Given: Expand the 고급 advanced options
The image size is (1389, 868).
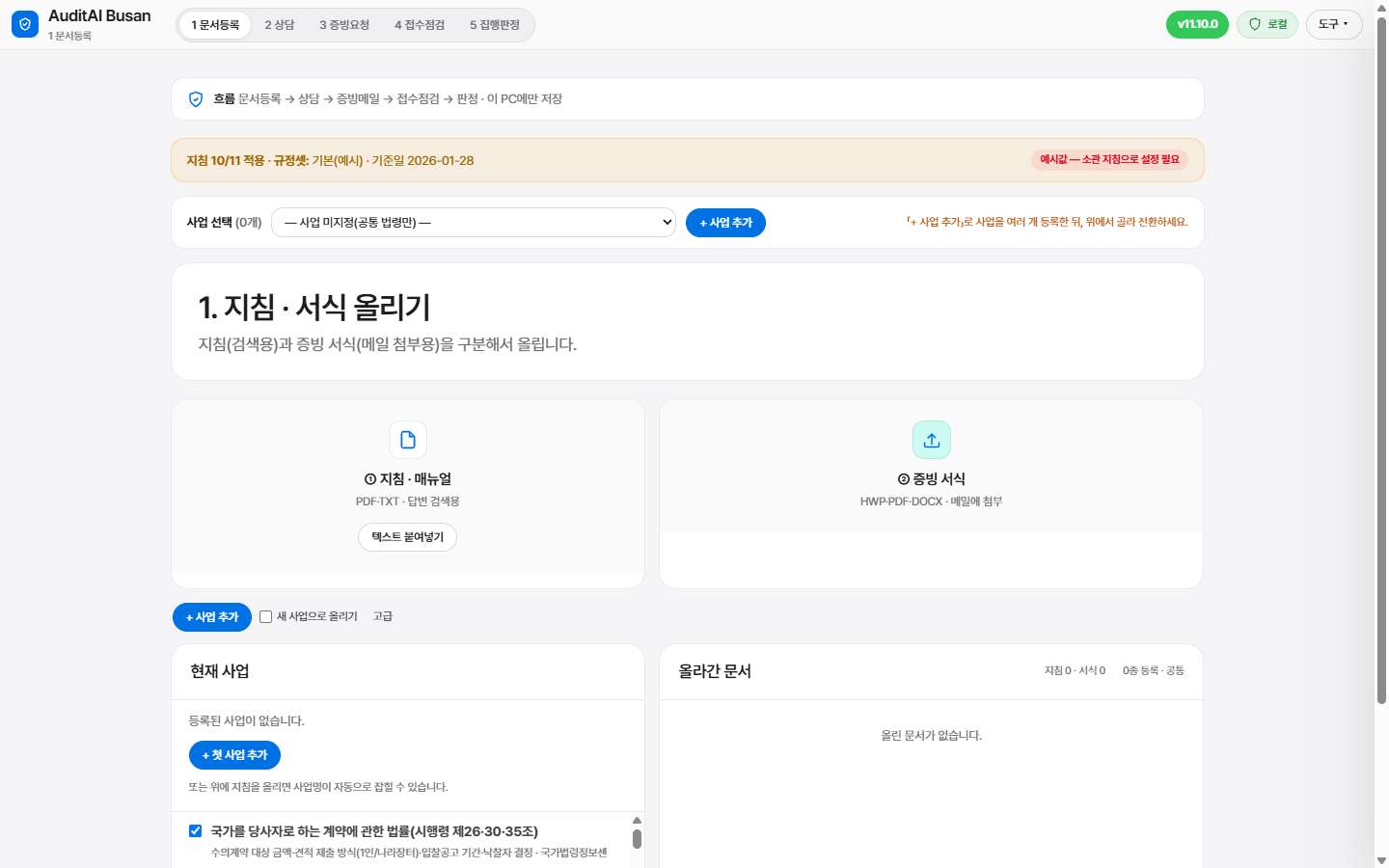Looking at the screenshot, I should coord(383,616).
